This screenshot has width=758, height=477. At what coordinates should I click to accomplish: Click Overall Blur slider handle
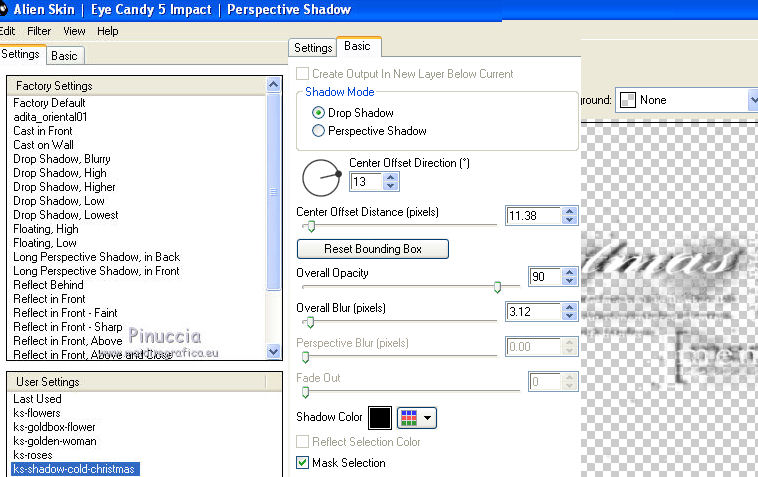point(310,322)
